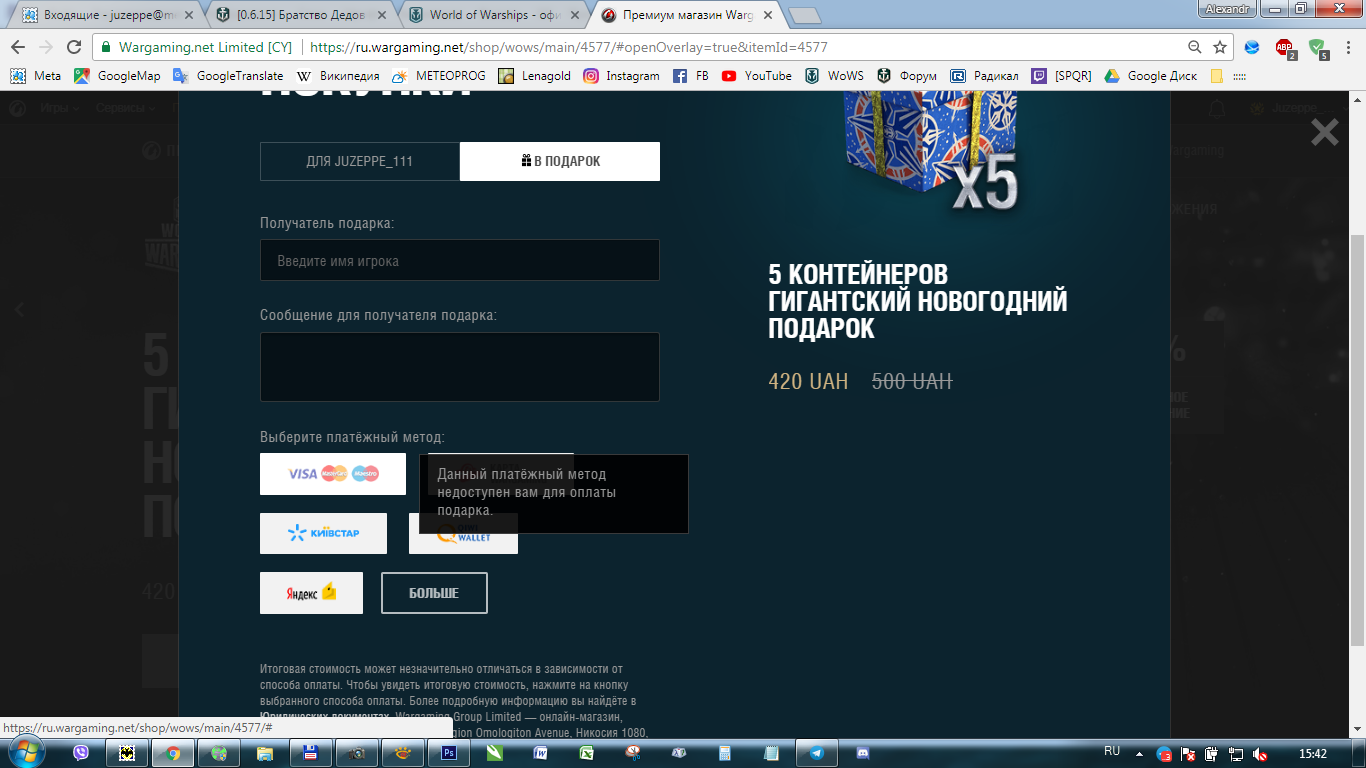This screenshot has height=768, width=1366.
Task: Open the Alexandr Chrome profile button
Action: click(x=1226, y=8)
